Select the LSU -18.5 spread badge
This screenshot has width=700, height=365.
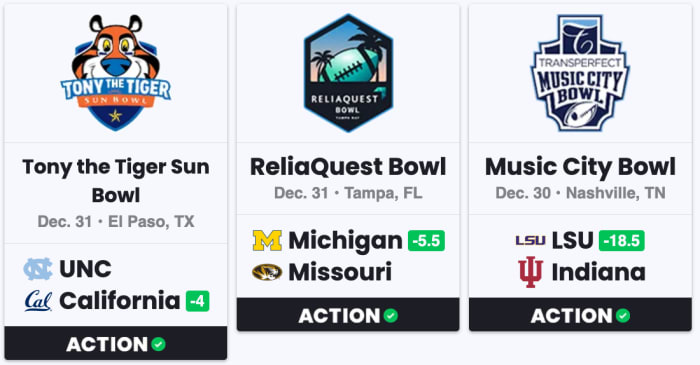pos(621,241)
